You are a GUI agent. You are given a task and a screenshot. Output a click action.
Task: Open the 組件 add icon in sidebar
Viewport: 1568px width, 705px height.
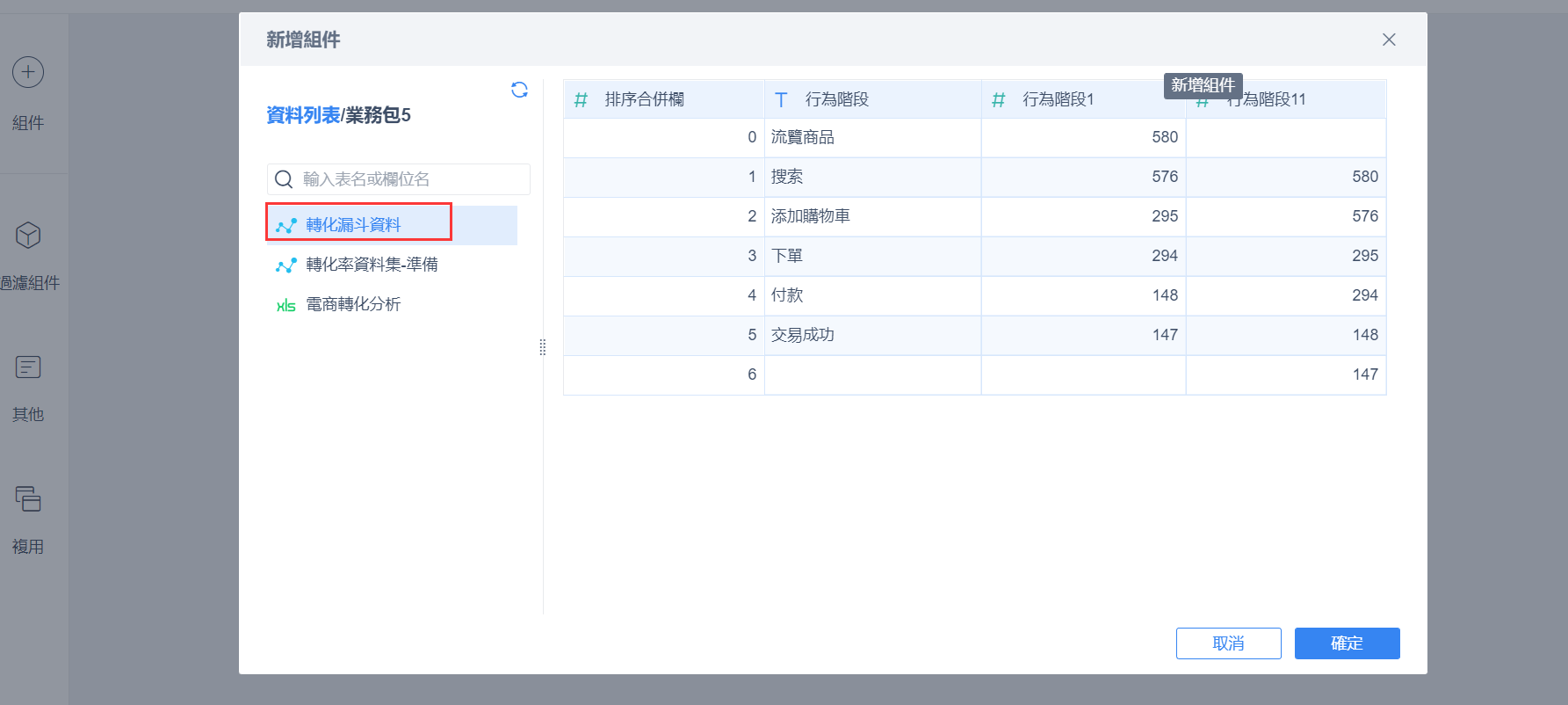28,72
